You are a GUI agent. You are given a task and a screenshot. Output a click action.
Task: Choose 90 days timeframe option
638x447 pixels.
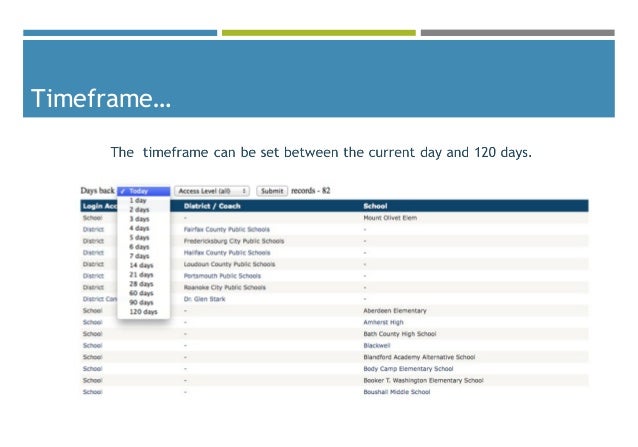[143, 302]
